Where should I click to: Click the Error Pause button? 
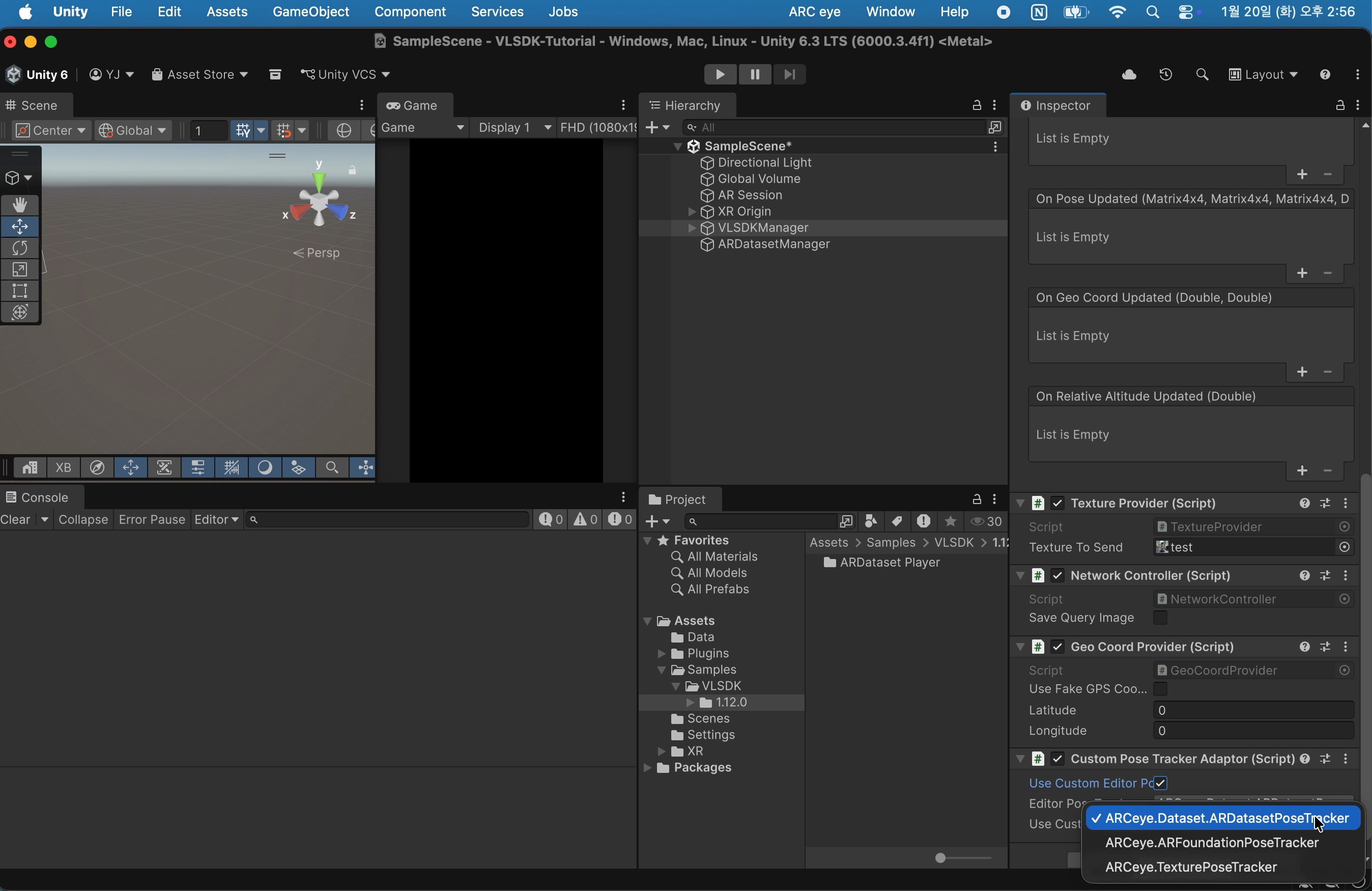pos(152,520)
